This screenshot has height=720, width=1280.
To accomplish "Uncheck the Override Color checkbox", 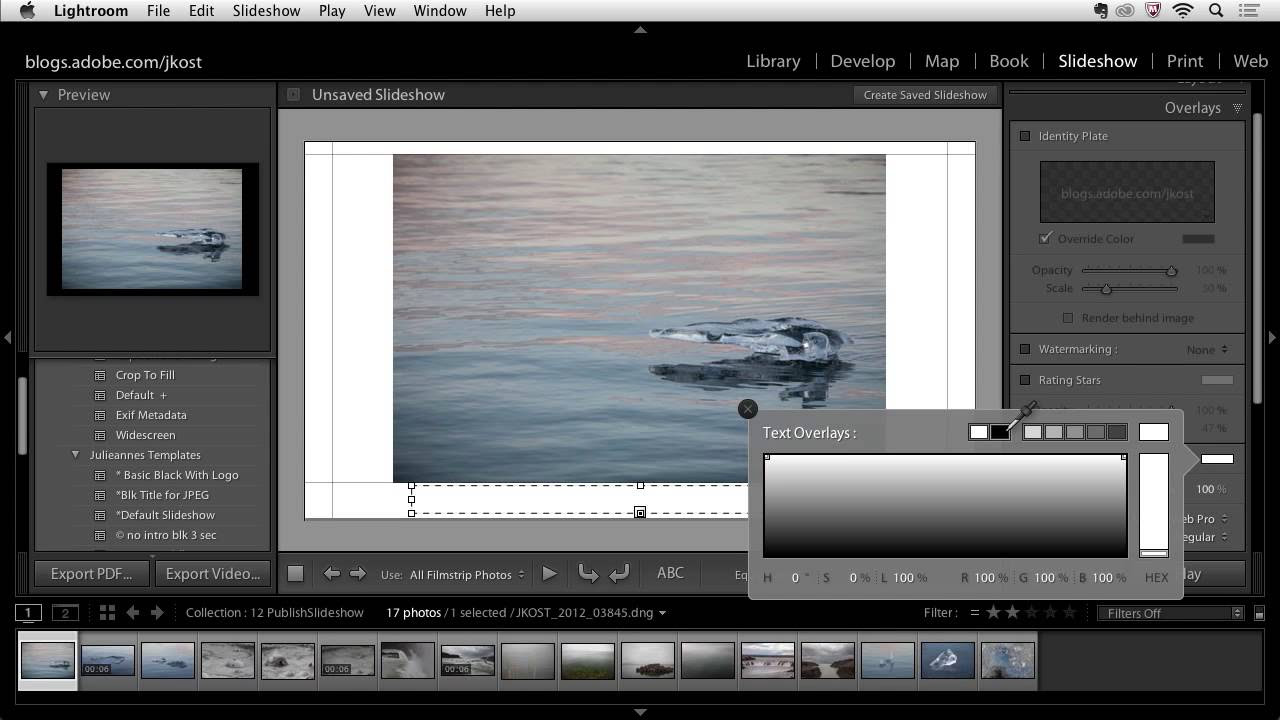I will point(1045,238).
